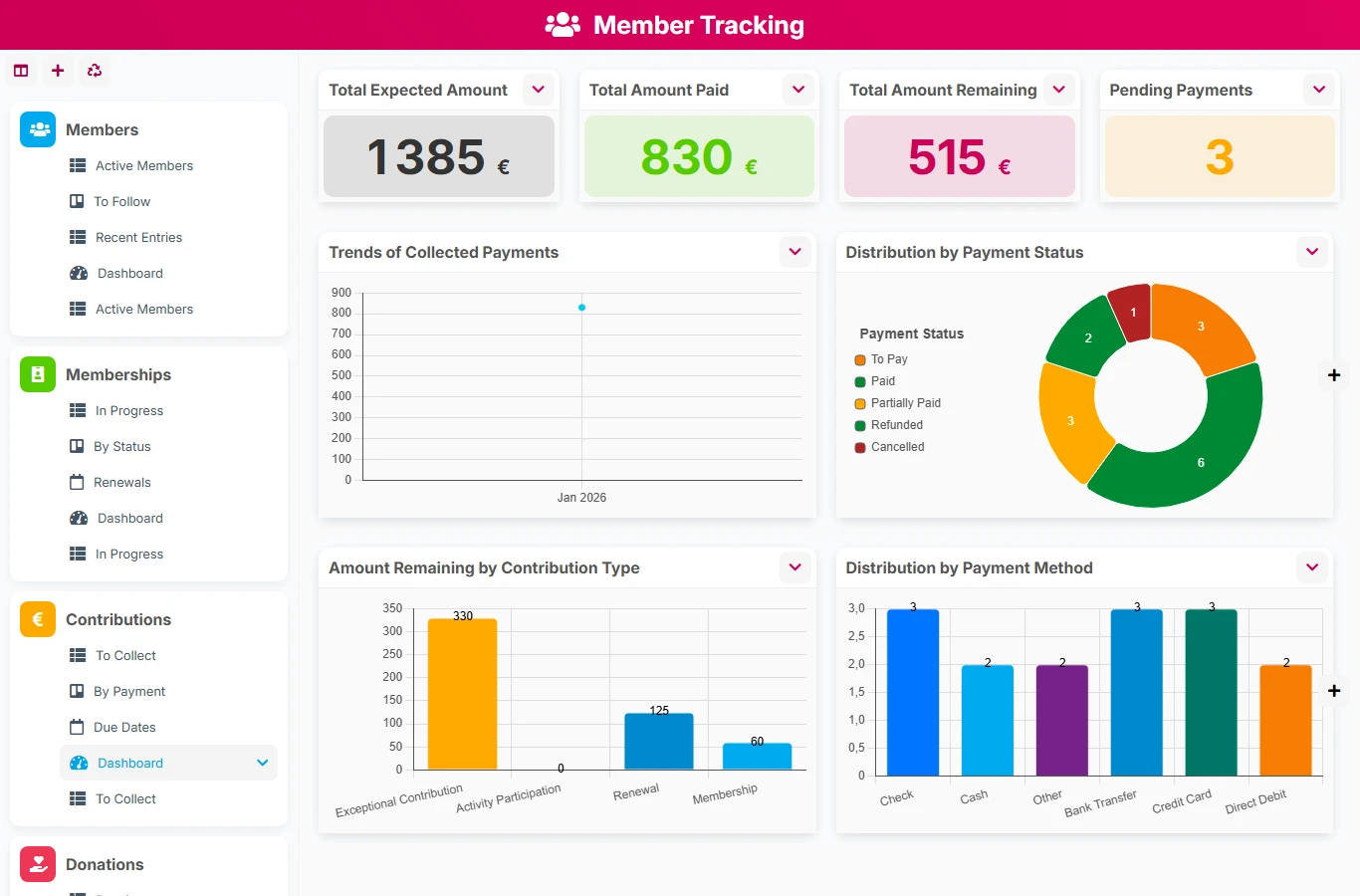Click the people icon in Member Tracking header
Screen dimensions: 1360x896
pyautogui.click(x=563, y=25)
